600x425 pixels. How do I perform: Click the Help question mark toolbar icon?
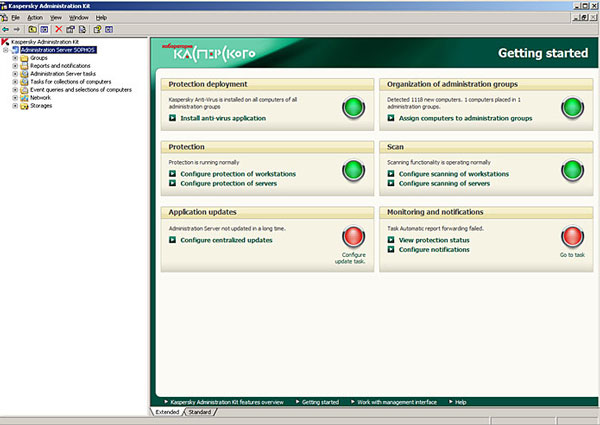point(97,29)
